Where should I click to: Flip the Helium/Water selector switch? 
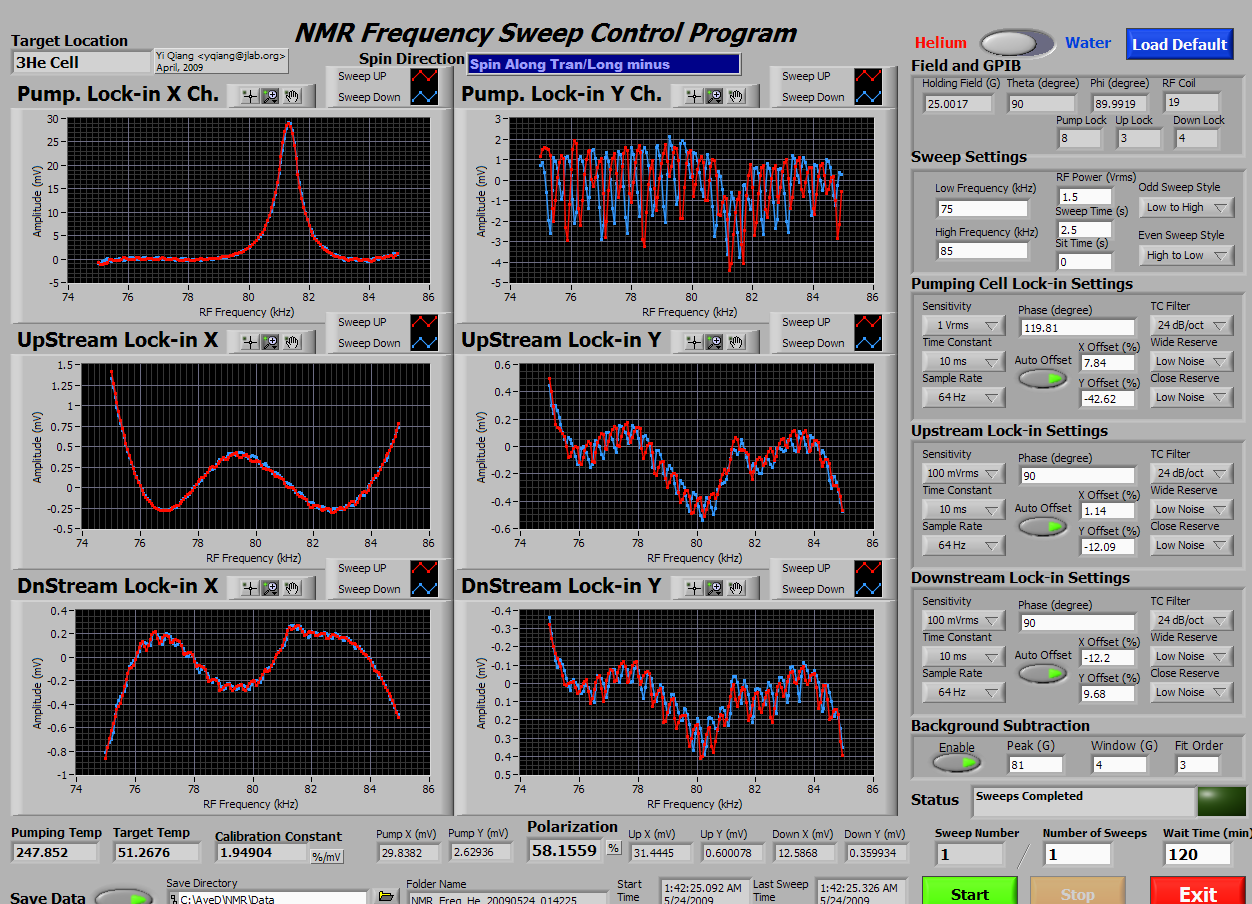point(1016,43)
